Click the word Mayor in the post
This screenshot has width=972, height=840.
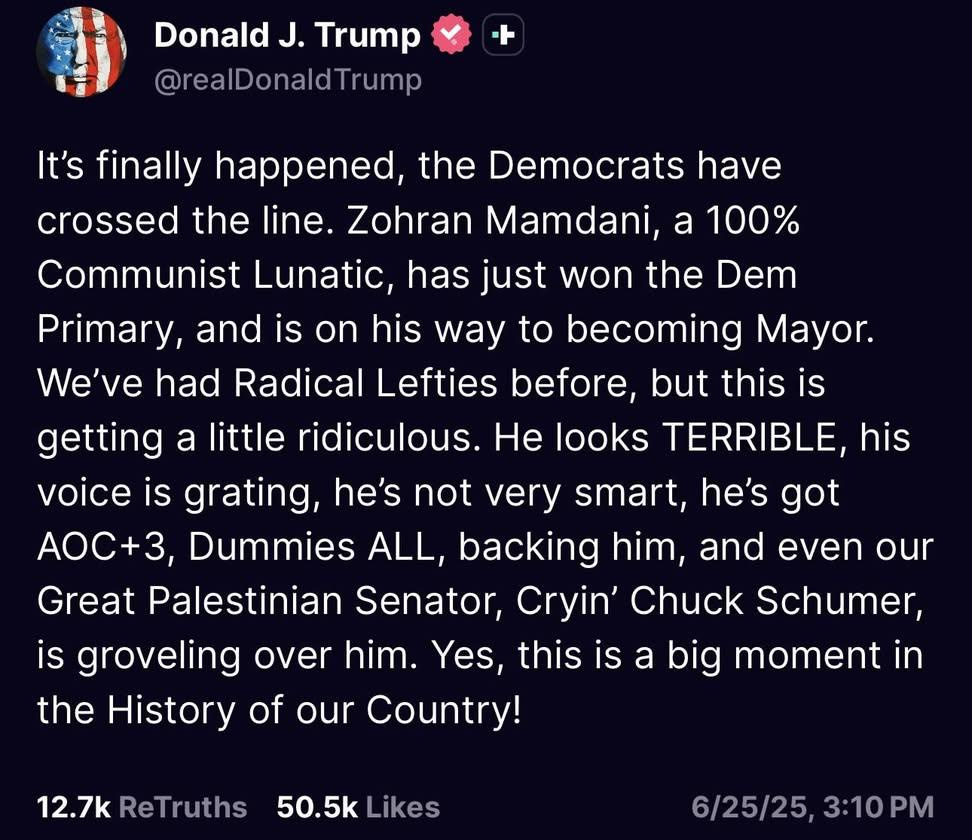tap(814, 330)
